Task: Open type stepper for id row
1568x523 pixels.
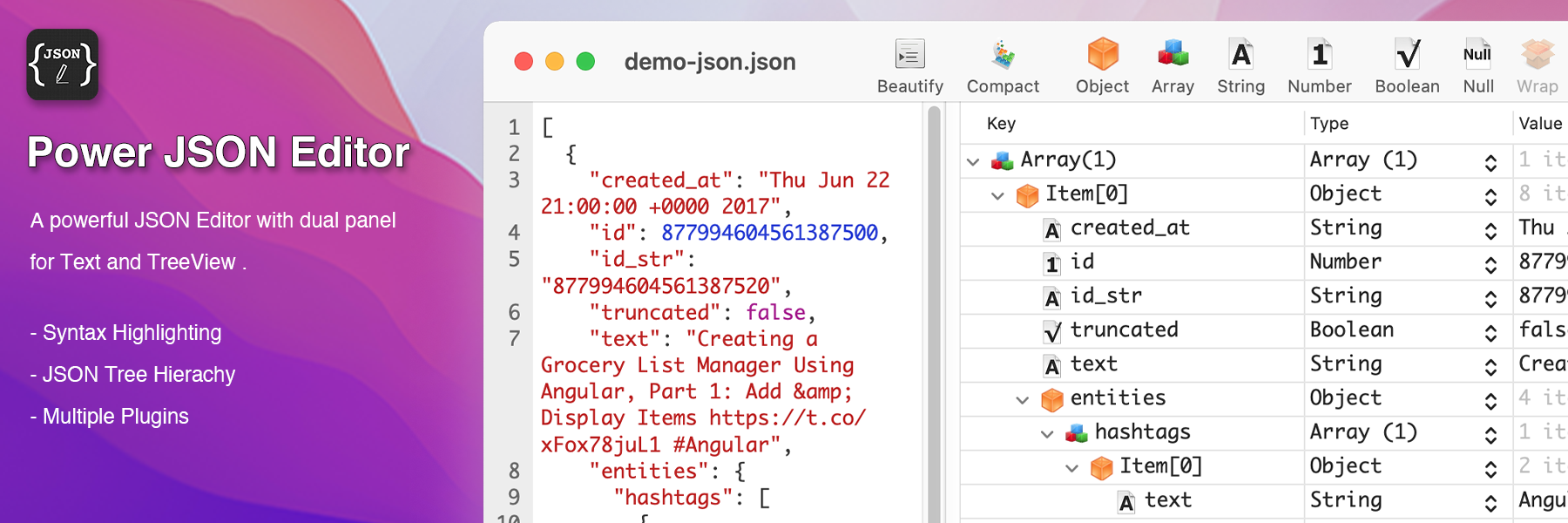Action: tap(1490, 264)
